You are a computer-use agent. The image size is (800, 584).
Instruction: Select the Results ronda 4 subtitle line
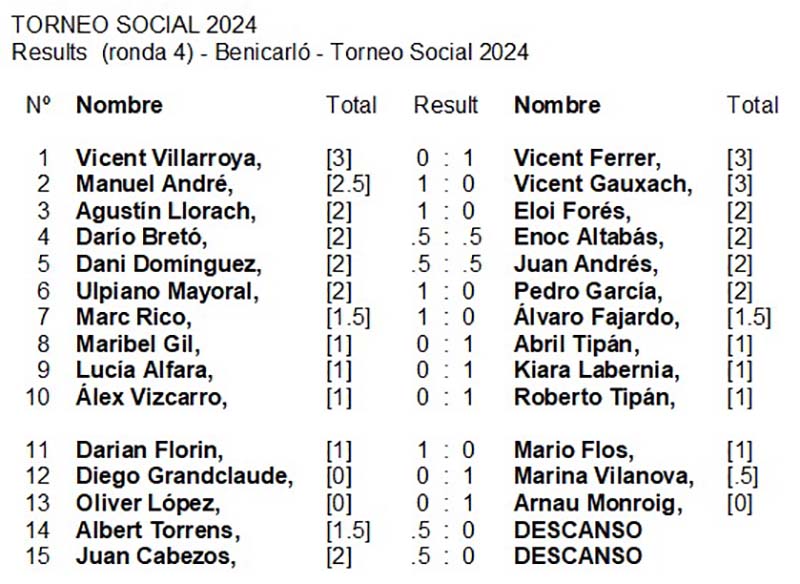click(270, 52)
